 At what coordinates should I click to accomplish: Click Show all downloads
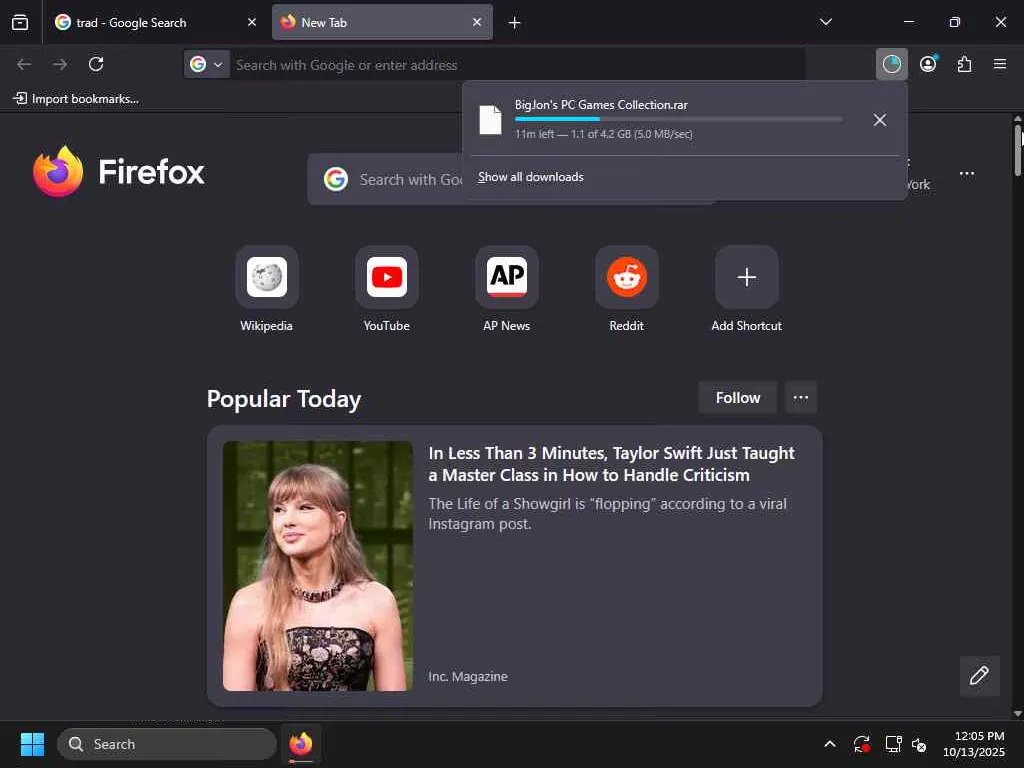530,177
